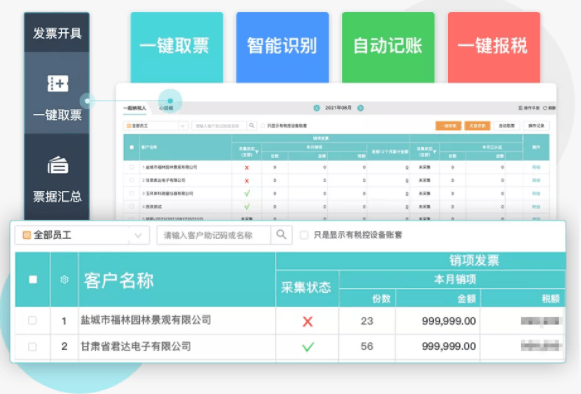
Task: Switch to the 一般纳税人 tab in background window
Action: (135, 108)
